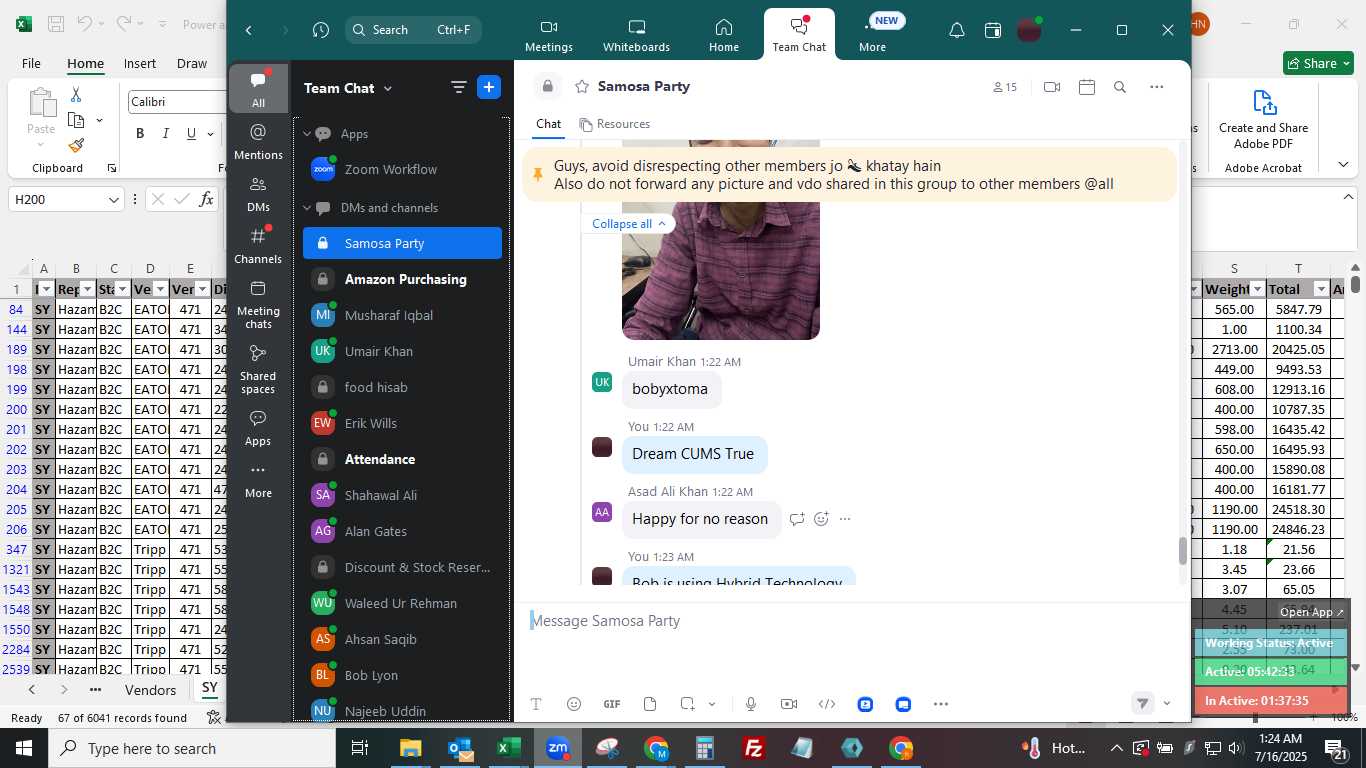Star the Samosa Party channel
This screenshot has width=1366, height=768.
tap(581, 87)
